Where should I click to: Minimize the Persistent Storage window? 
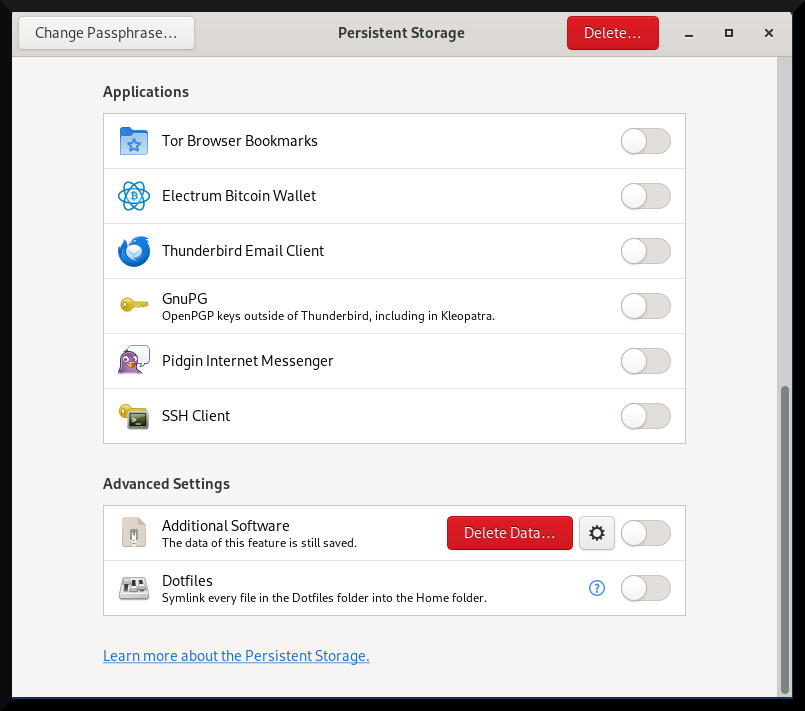click(x=689, y=33)
